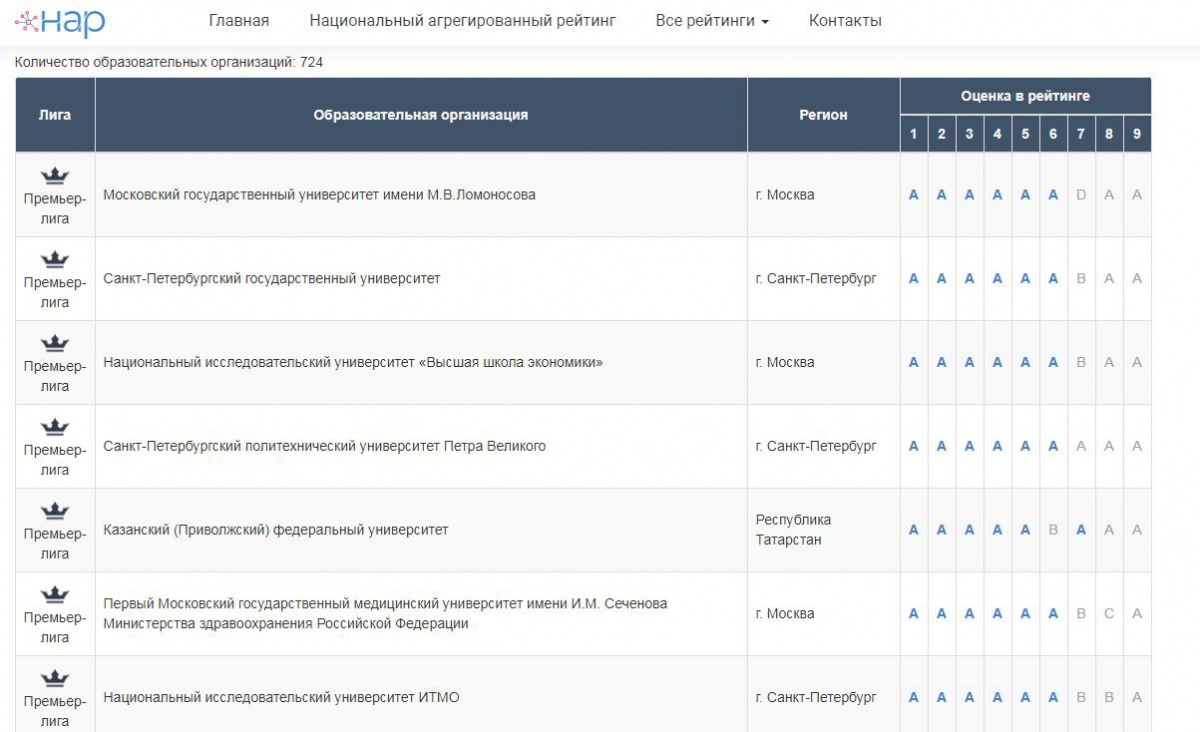The height and width of the screenshot is (732, 1200).
Task: Click crown icon in Moscow State University row
Action: (55, 176)
